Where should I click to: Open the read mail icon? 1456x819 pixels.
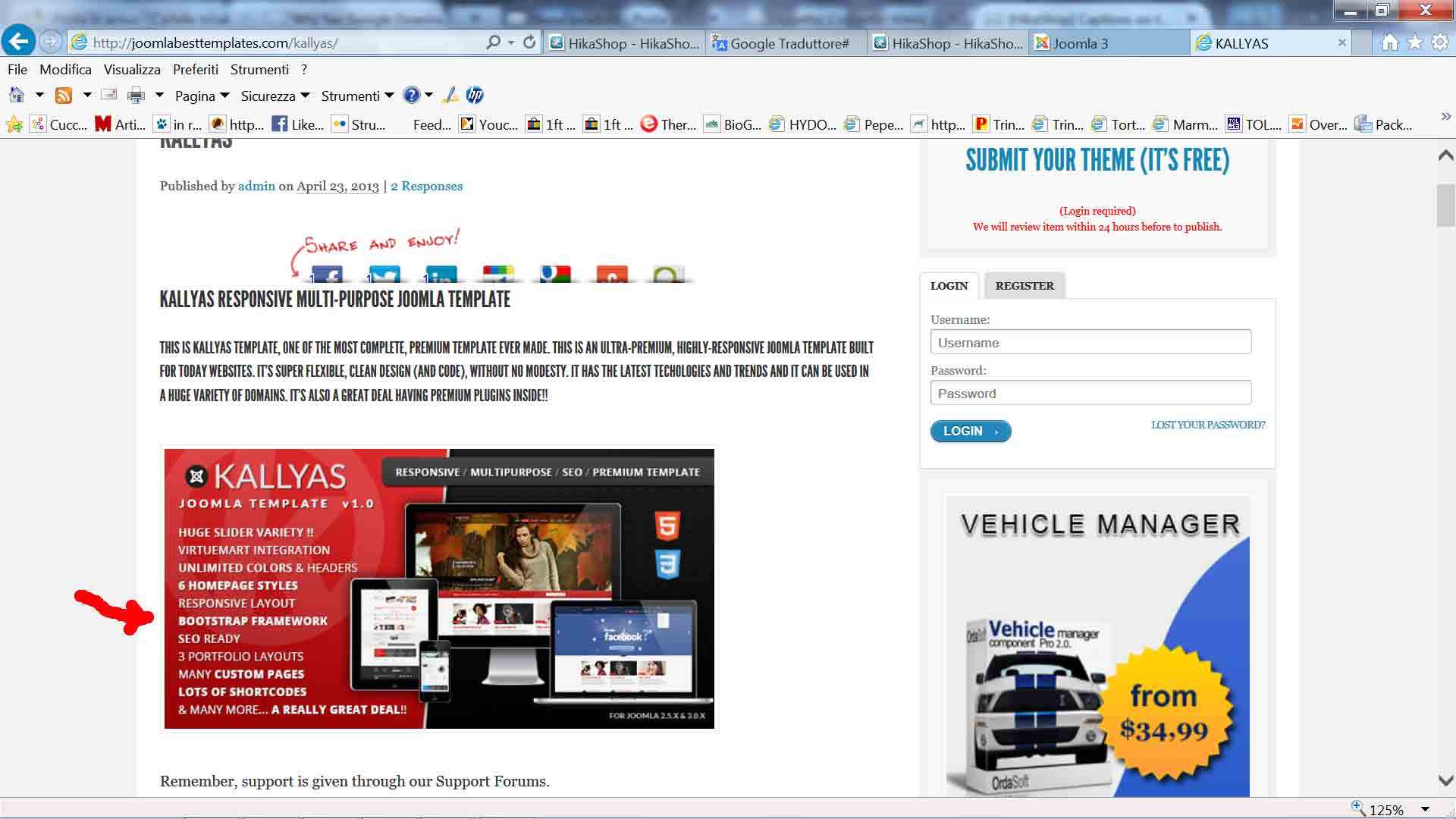[108, 96]
